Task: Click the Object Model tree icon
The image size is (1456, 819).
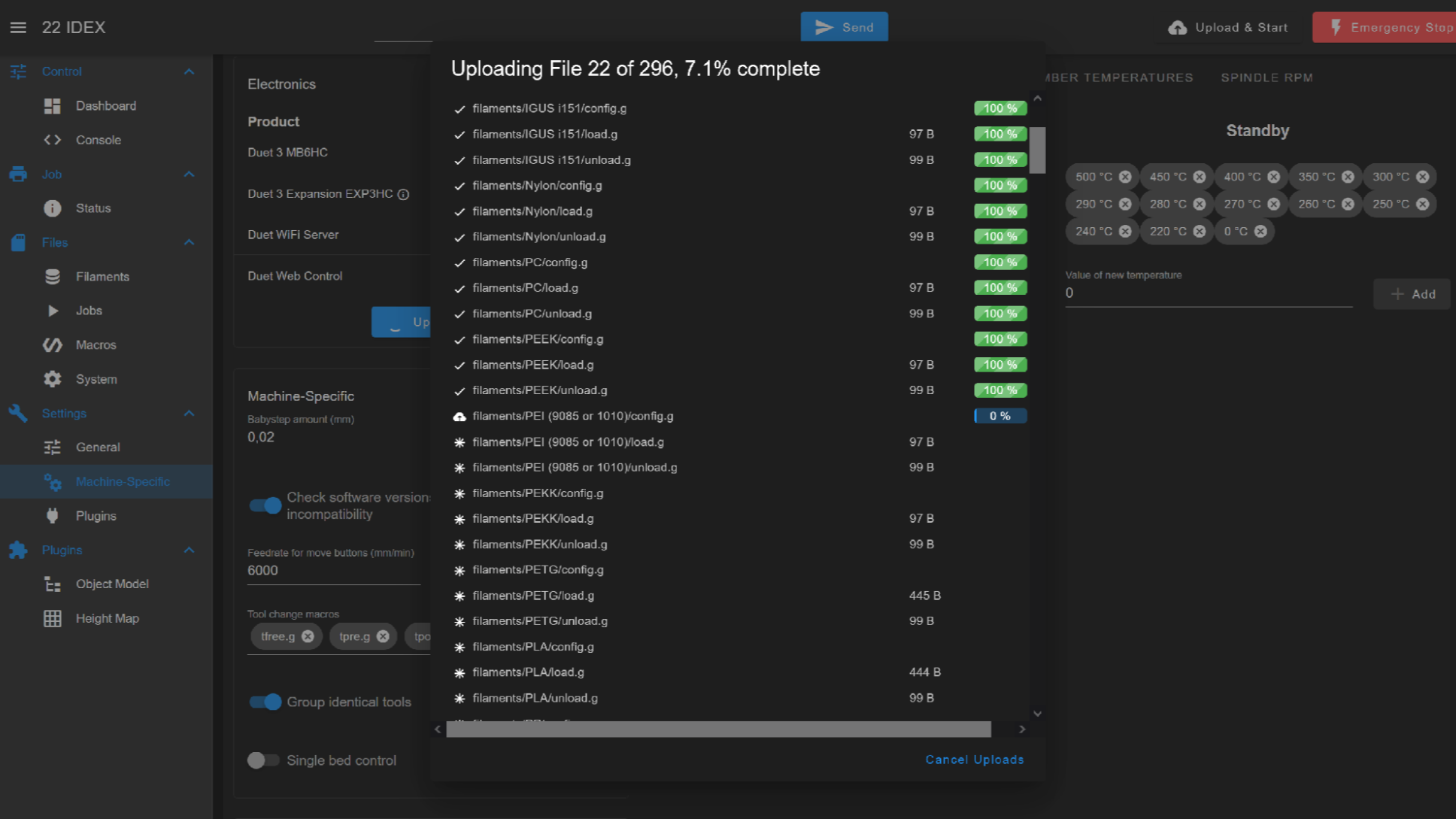Action: 52,584
